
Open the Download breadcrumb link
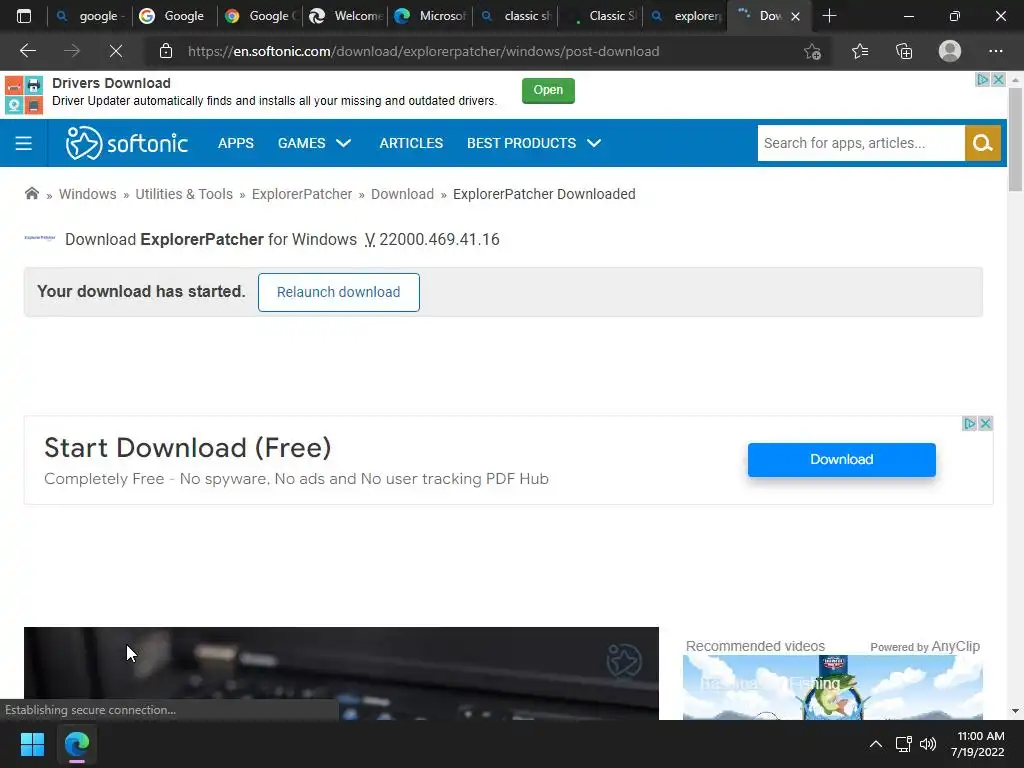402,194
